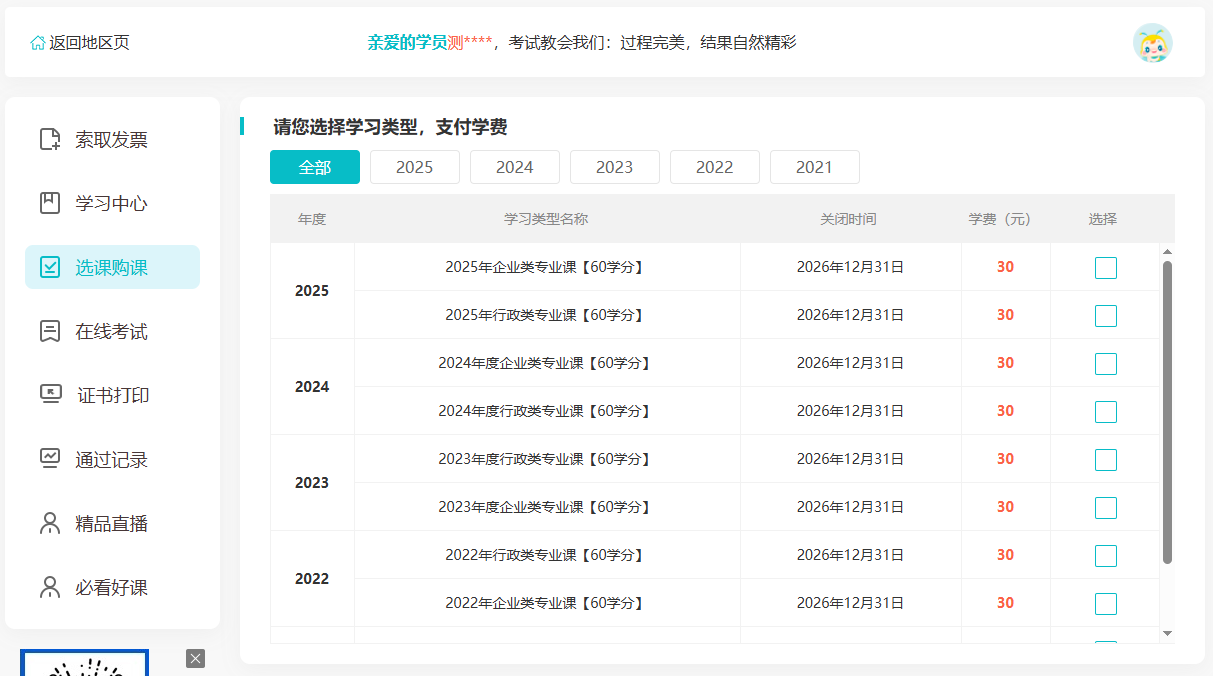
Task: Click the 学费（元） column header
Action: [x=1001, y=219]
